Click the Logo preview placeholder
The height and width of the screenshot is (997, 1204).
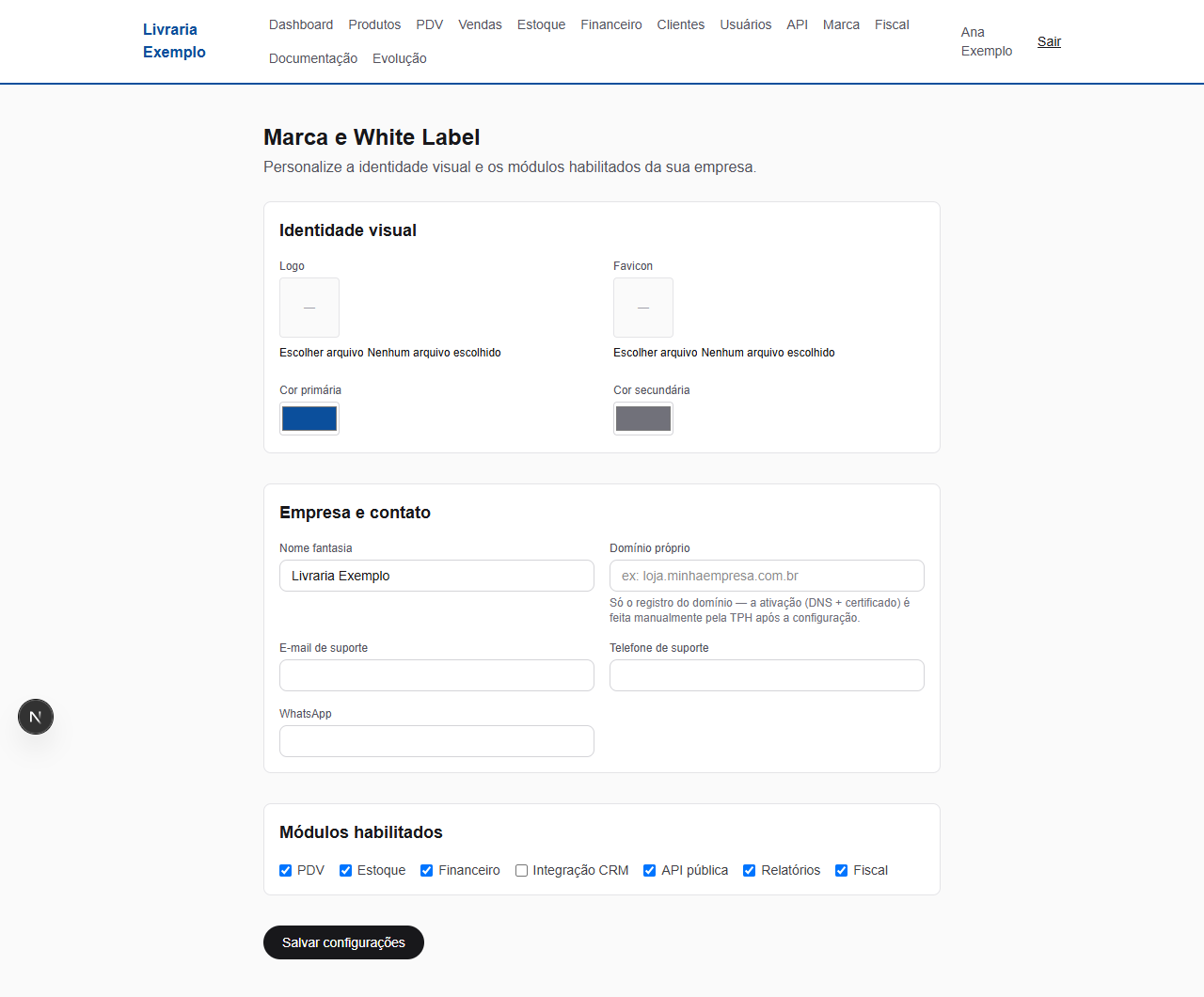[309, 308]
